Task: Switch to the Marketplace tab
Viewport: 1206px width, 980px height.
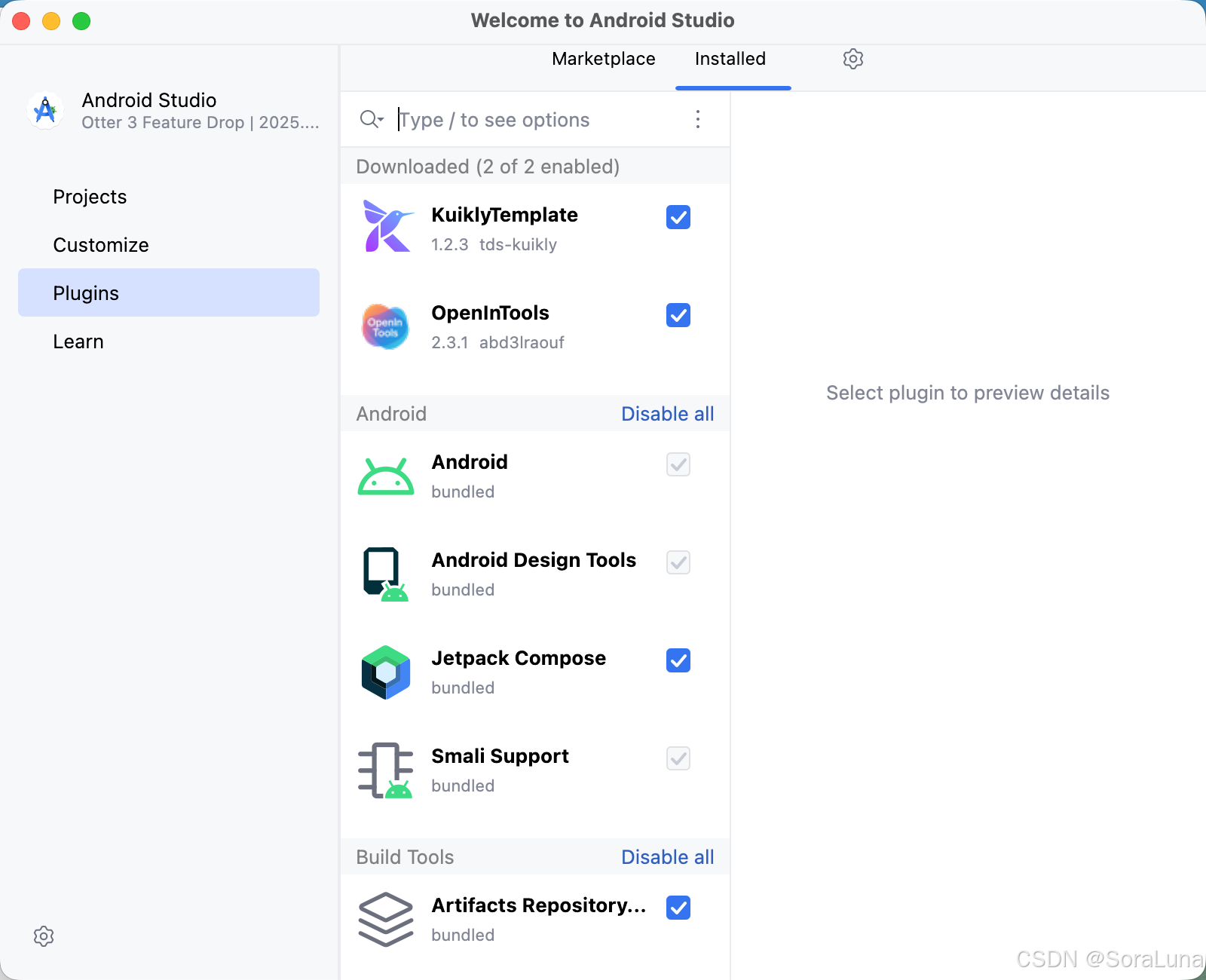Action: pos(604,59)
